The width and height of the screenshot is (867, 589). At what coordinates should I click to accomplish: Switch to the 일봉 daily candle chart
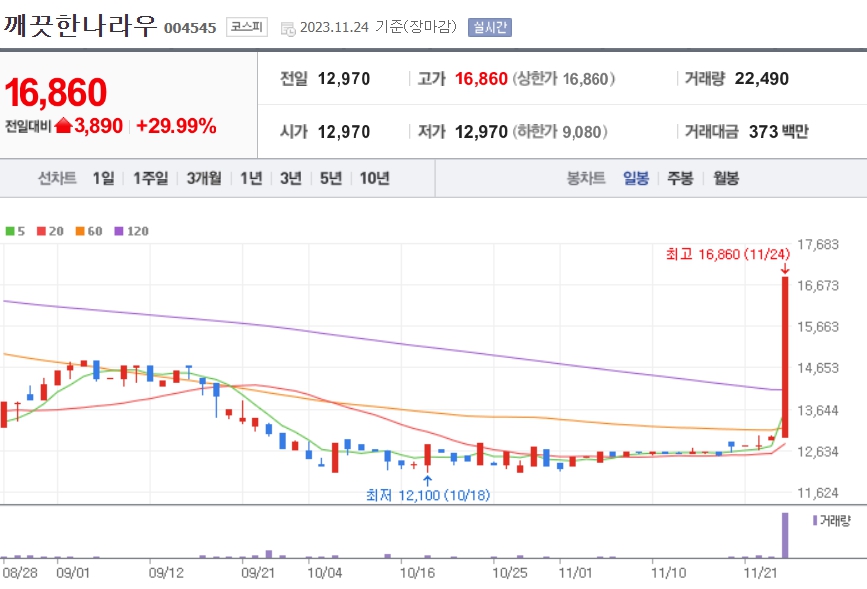coord(636,178)
